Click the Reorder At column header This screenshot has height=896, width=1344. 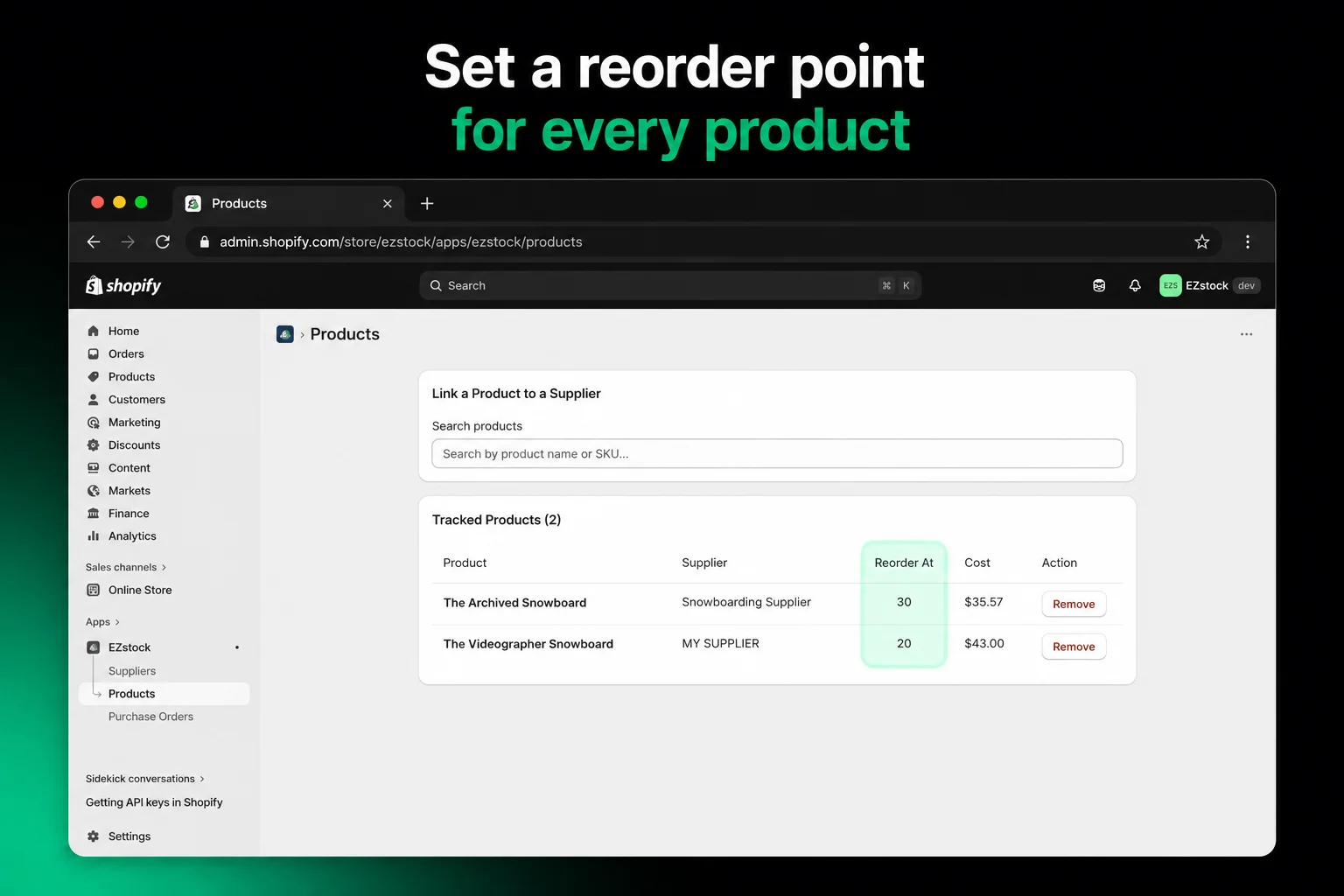[904, 563]
